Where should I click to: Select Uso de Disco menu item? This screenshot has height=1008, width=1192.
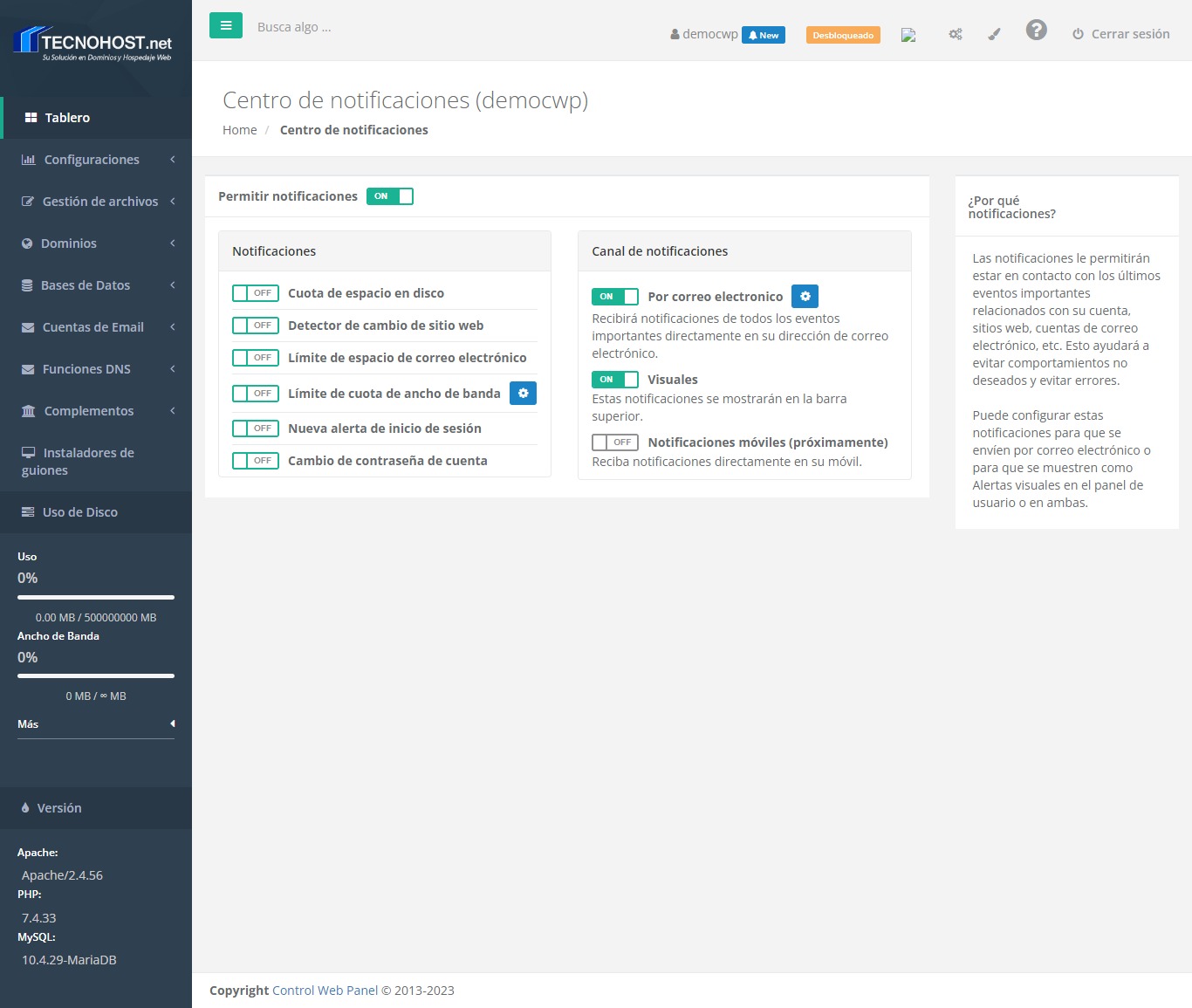[79, 512]
